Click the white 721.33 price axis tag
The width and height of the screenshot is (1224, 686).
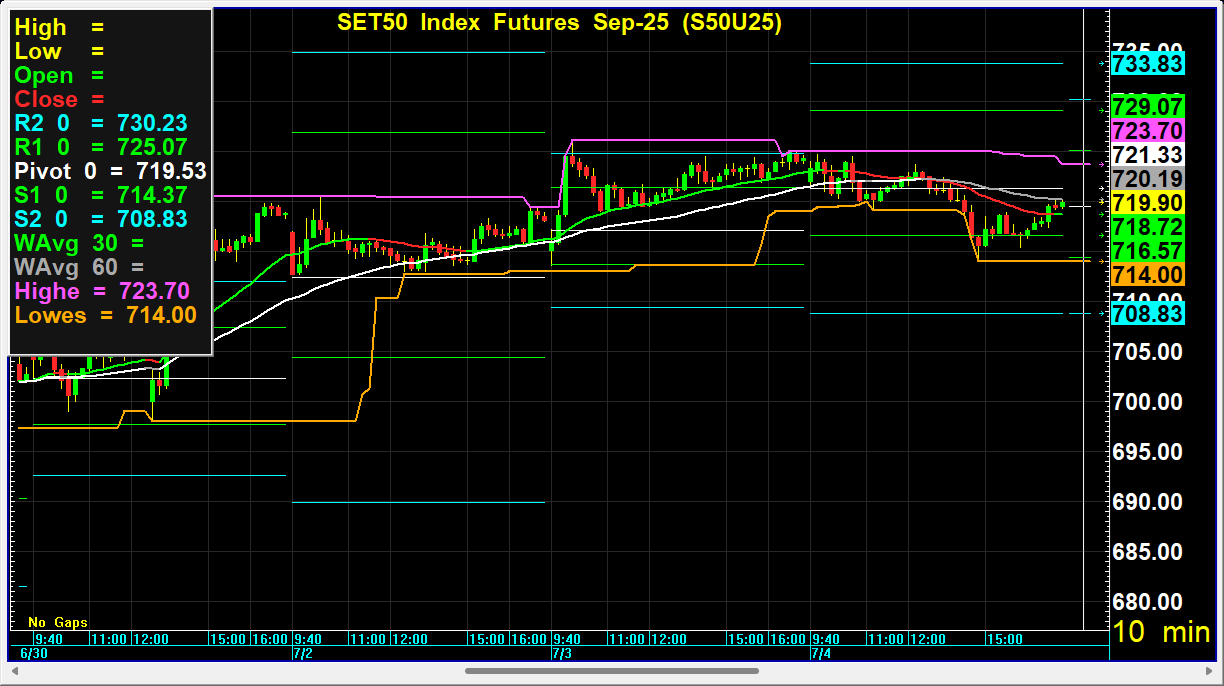point(1148,155)
